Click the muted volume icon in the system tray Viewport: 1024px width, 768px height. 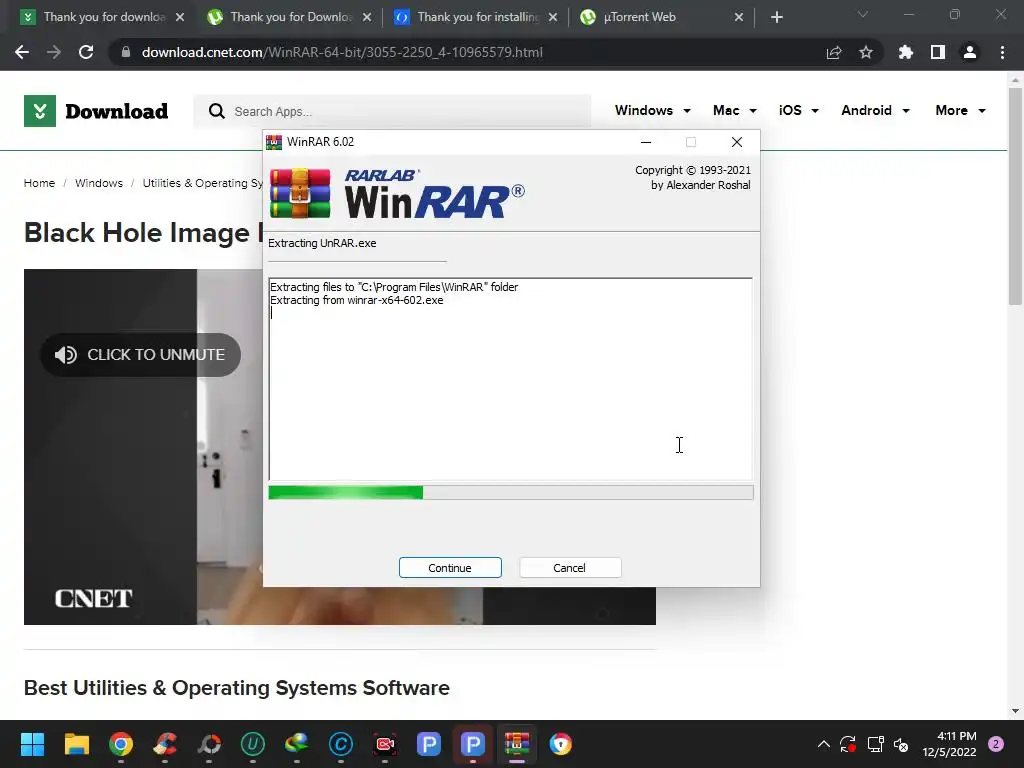click(x=901, y=744)
